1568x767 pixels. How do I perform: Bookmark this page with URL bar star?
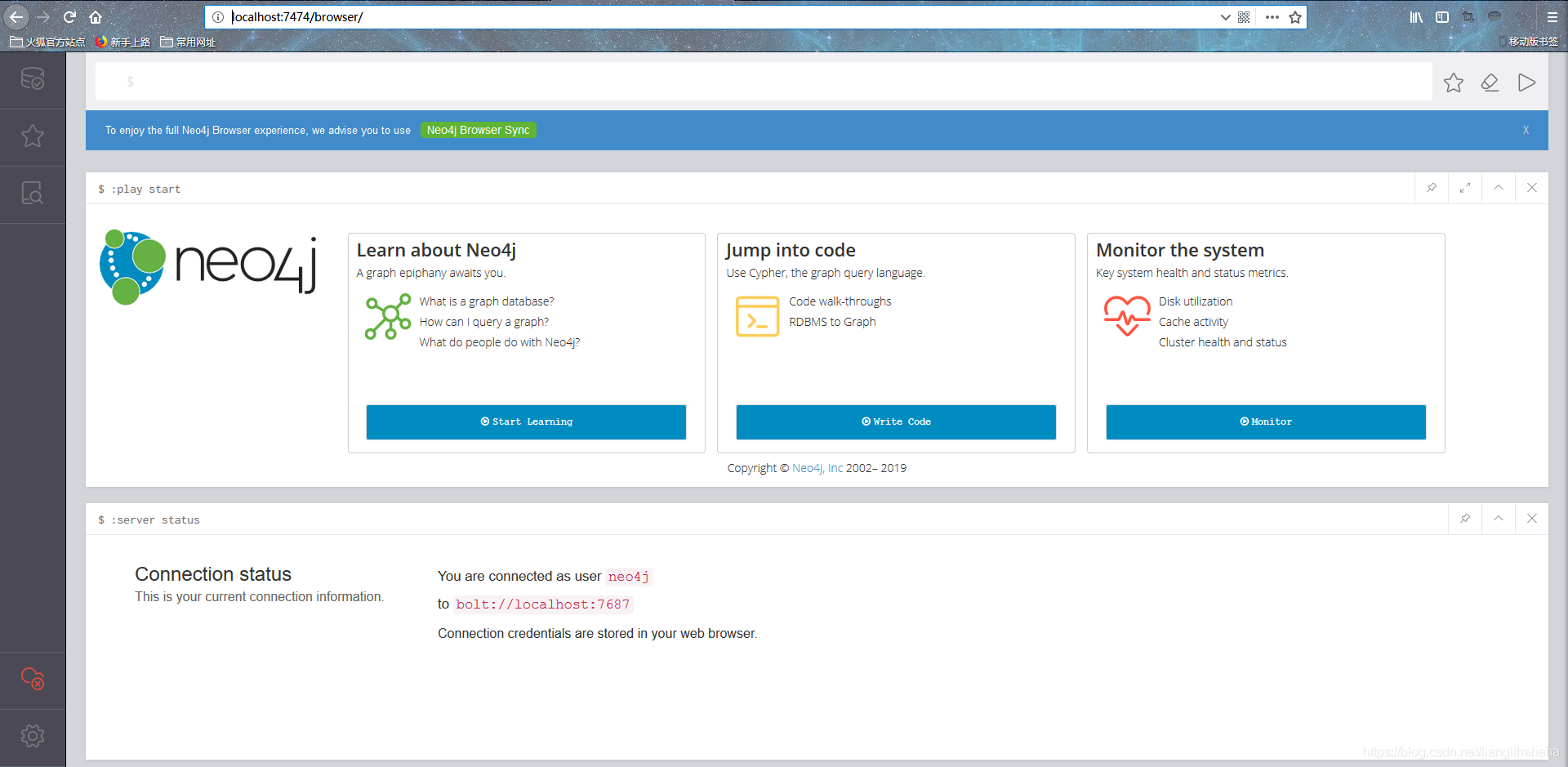1295,17
